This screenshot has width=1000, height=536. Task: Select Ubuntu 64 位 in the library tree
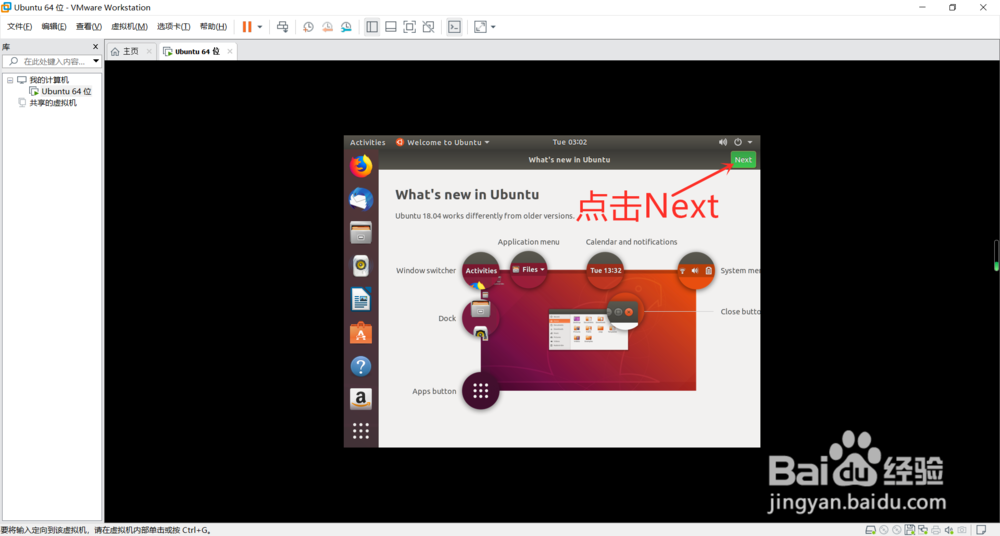point(66,91)
